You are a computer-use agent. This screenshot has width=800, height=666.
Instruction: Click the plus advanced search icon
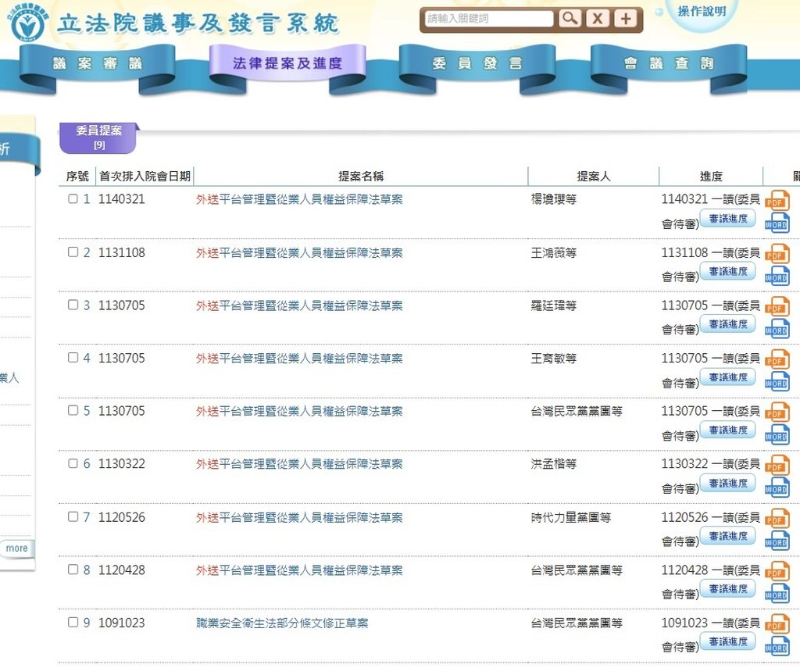[x=625, y=19]
